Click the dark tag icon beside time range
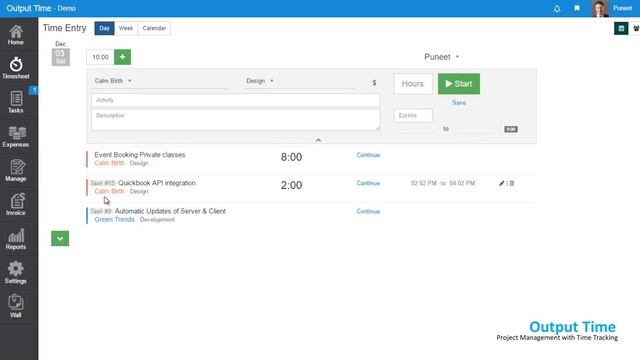 [x=511, y=129]
